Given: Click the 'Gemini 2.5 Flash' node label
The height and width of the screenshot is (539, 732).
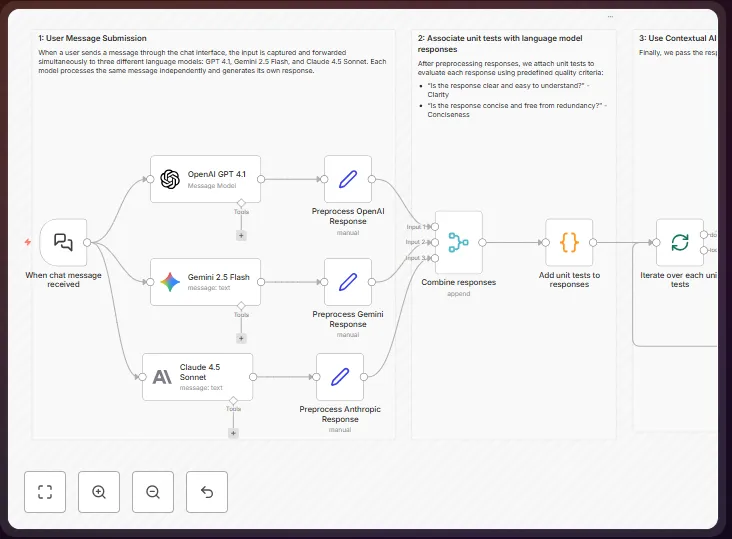Looking at the screenshot, I should pos(218,277).
